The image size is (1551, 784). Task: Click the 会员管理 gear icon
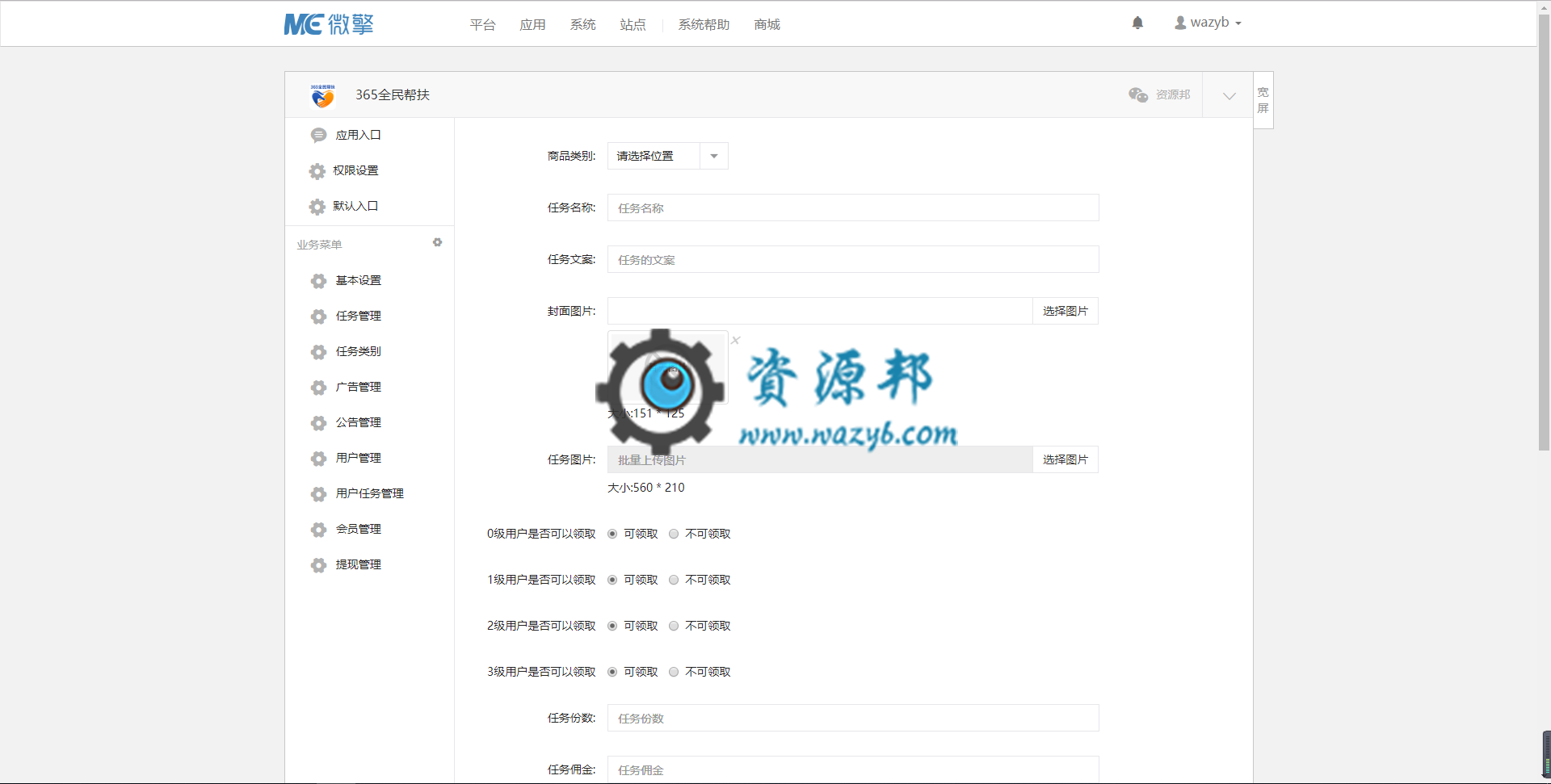[319, 530]
